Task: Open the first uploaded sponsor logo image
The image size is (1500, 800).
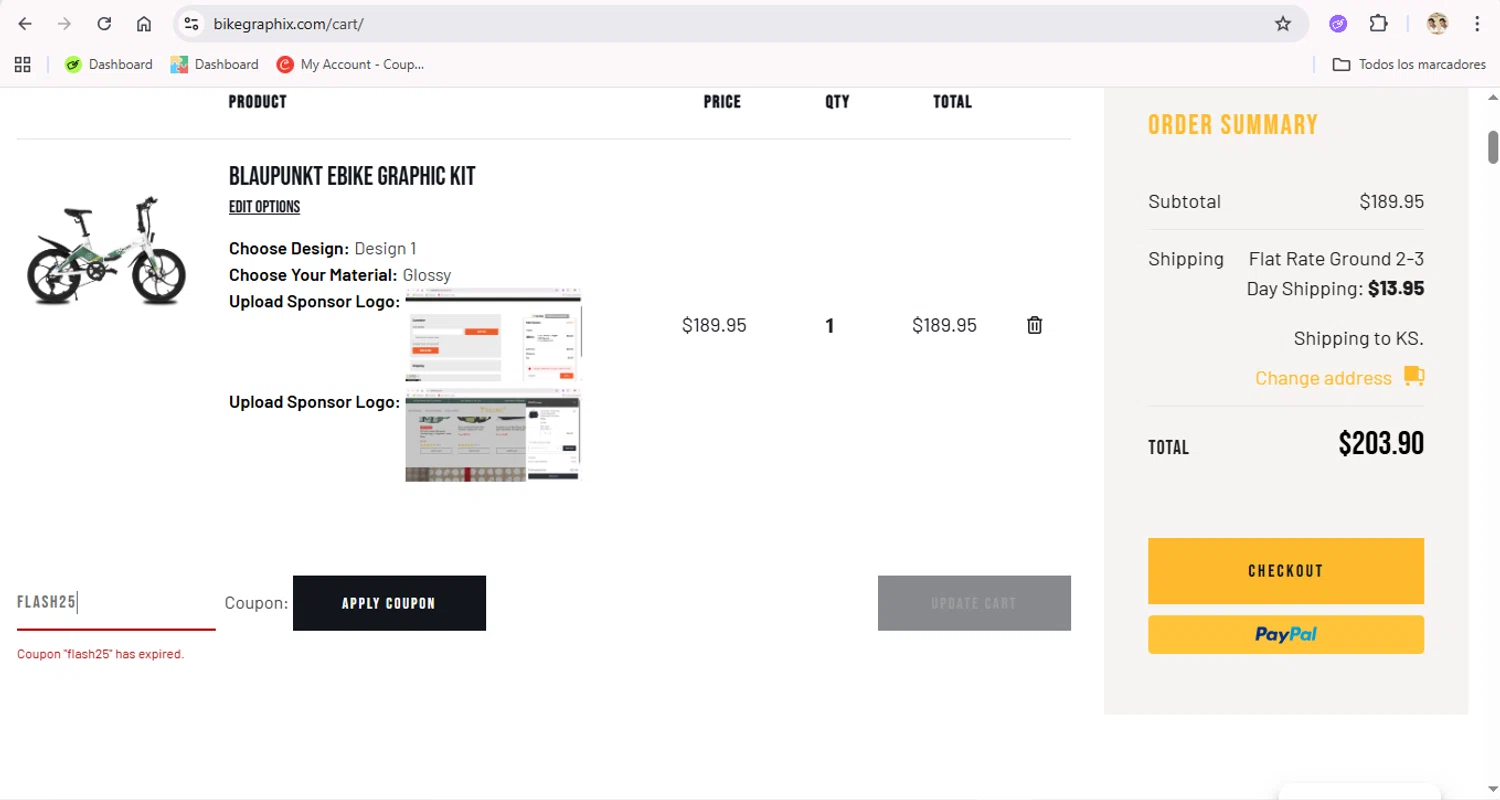Action: [493, 335]
